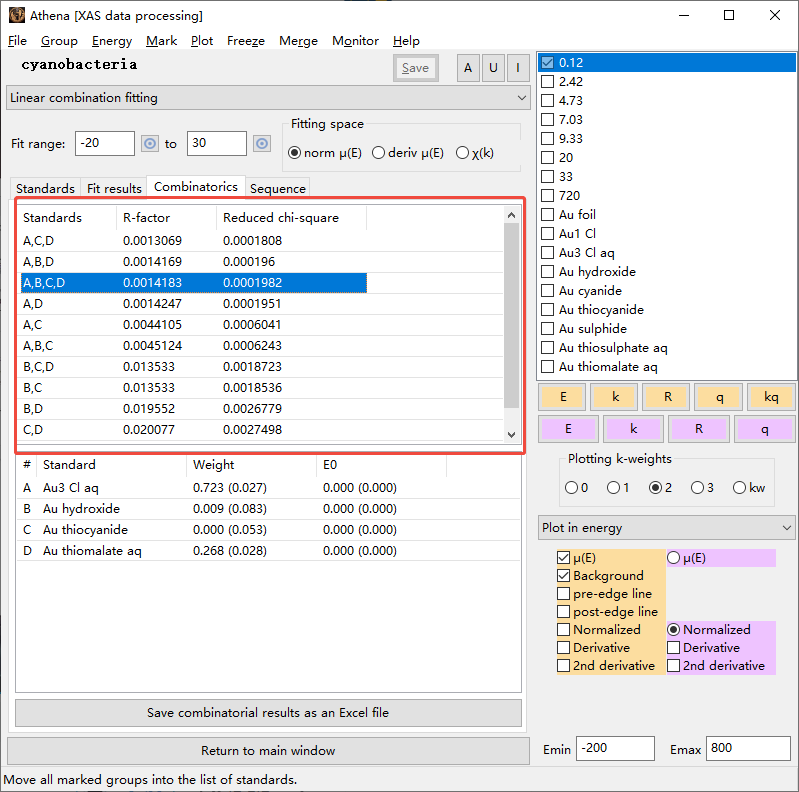Plot current group in k-space (orange k)
Viewport: 799px width, 792px height.
(615, 397)
